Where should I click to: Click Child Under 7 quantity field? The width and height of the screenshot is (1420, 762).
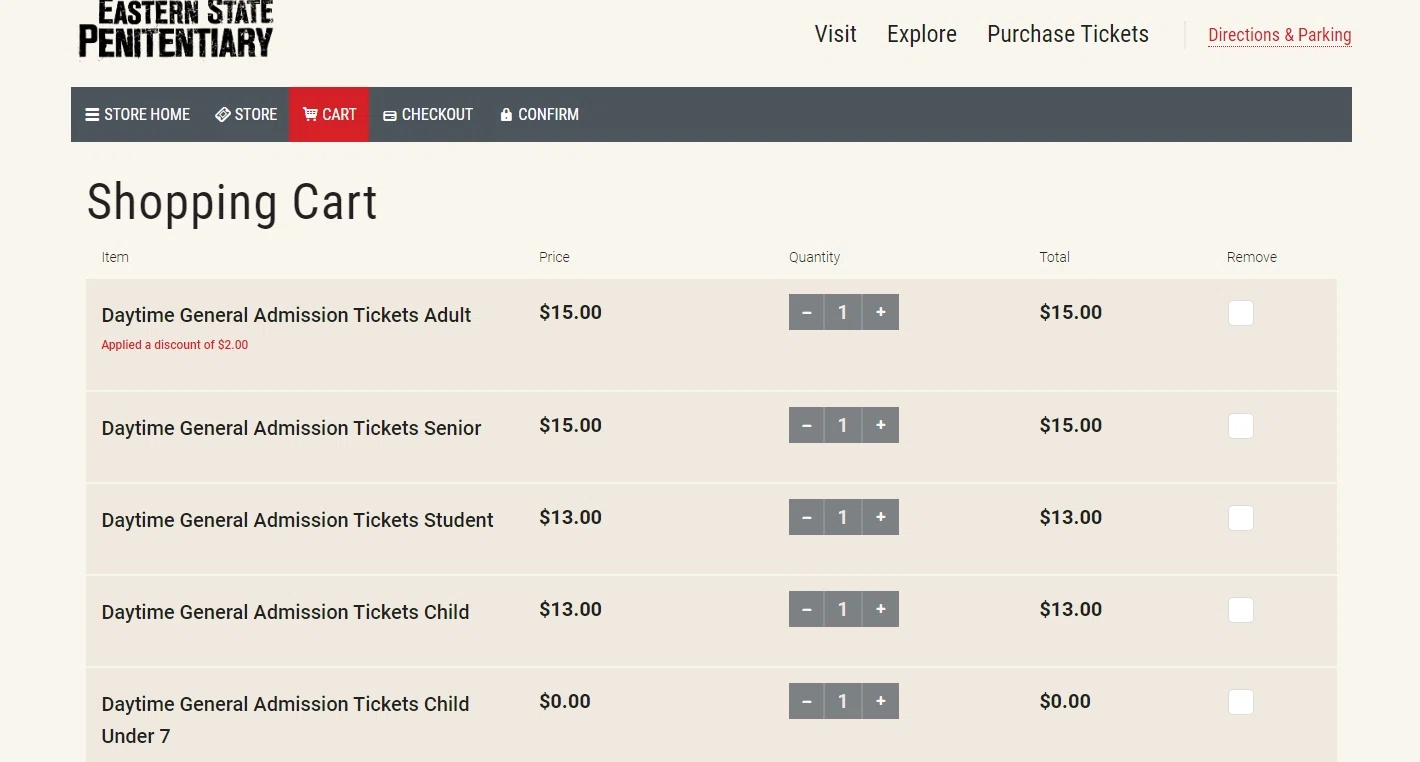[843, 701]
